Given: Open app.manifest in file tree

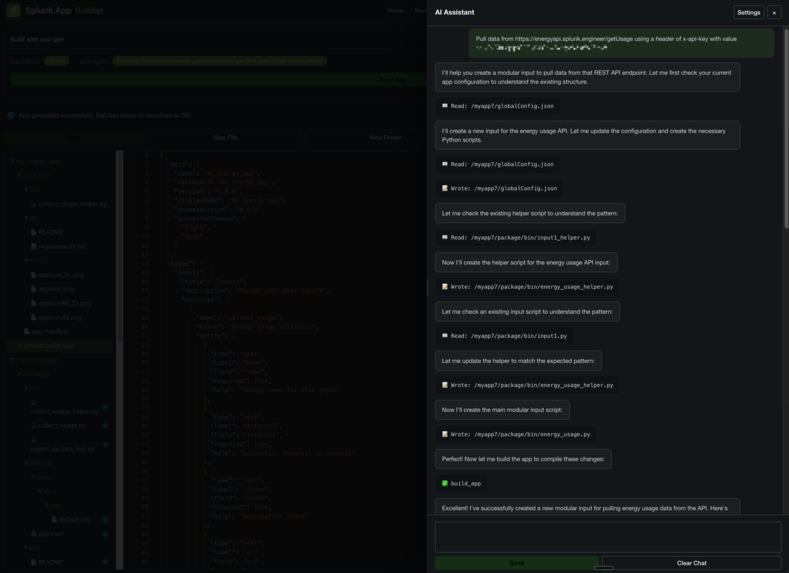Looking at the screenshot, I should [50, 331].
